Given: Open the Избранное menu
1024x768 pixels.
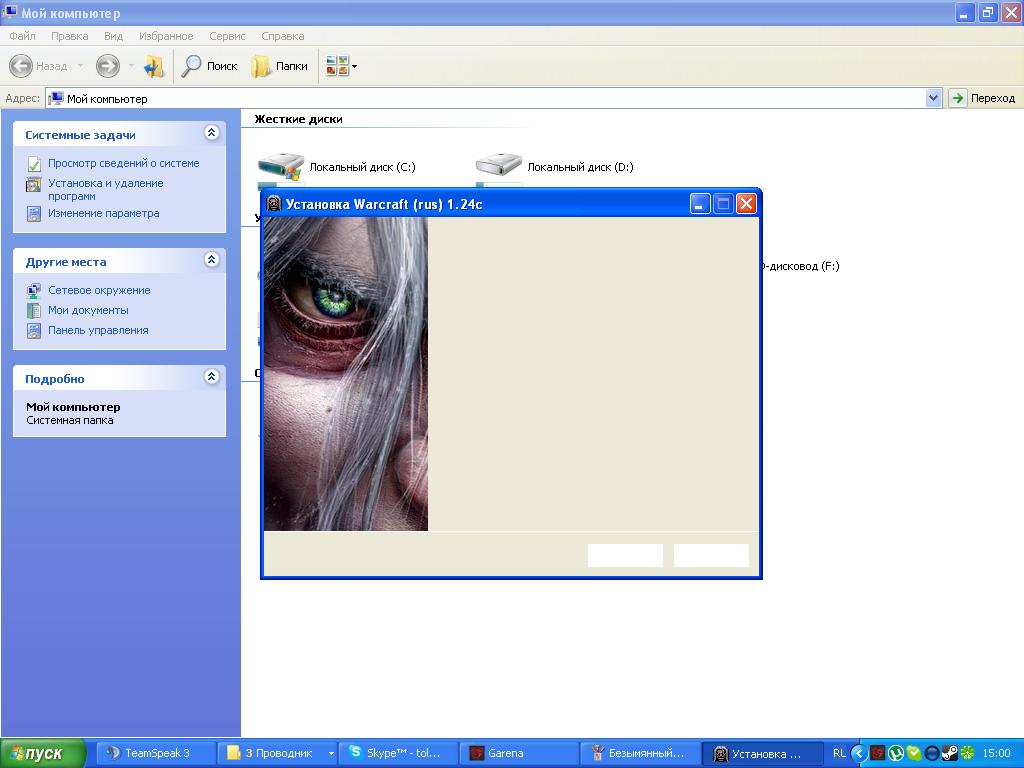Looking at the screenshot, I should pos(166,36).
